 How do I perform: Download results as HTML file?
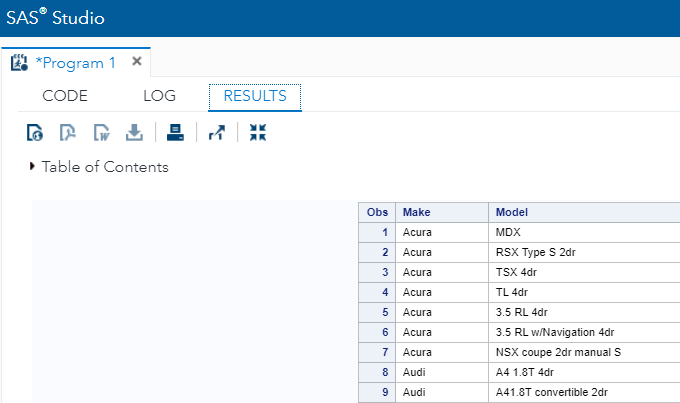[36, 132]
